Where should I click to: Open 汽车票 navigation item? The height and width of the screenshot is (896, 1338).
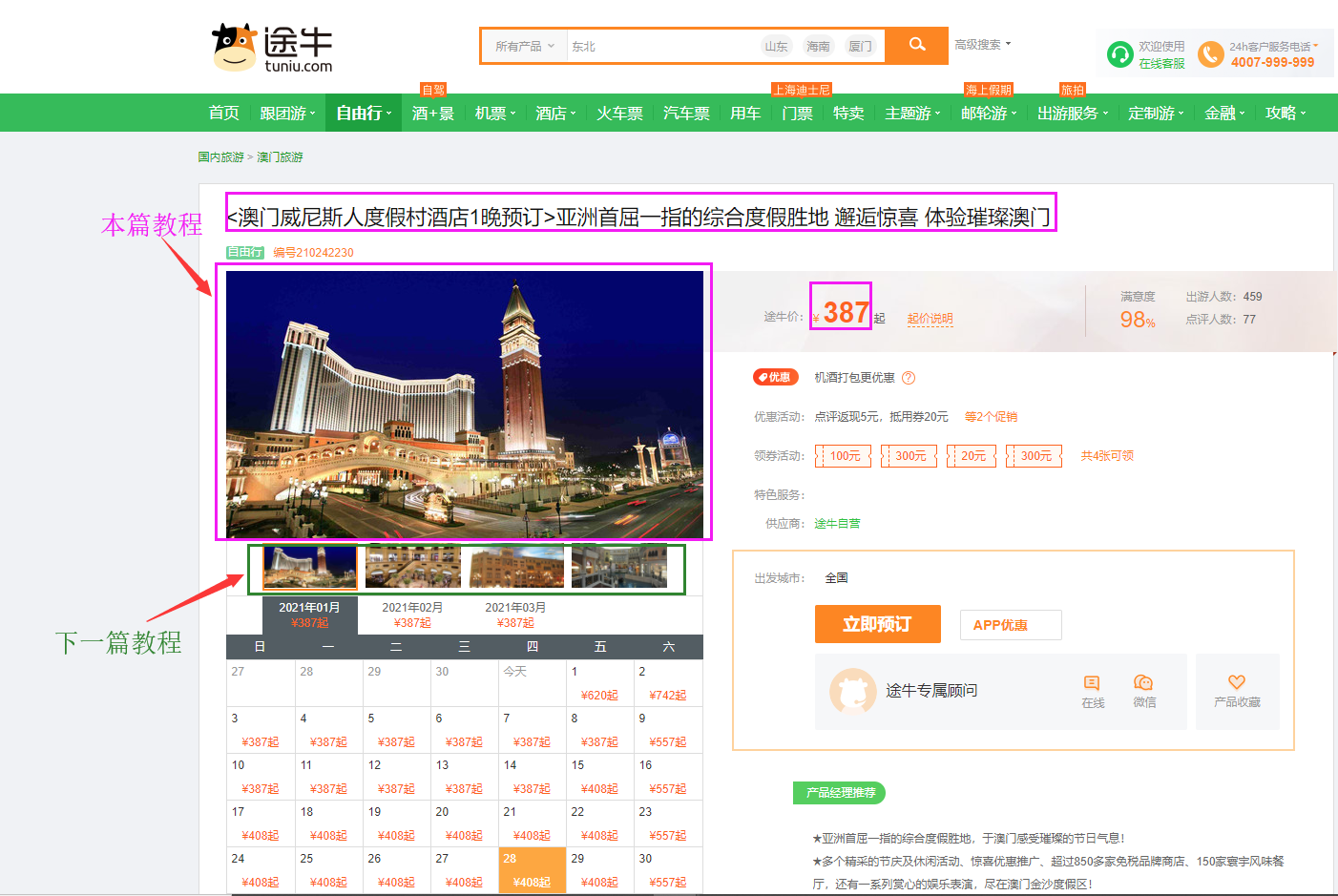687,113
